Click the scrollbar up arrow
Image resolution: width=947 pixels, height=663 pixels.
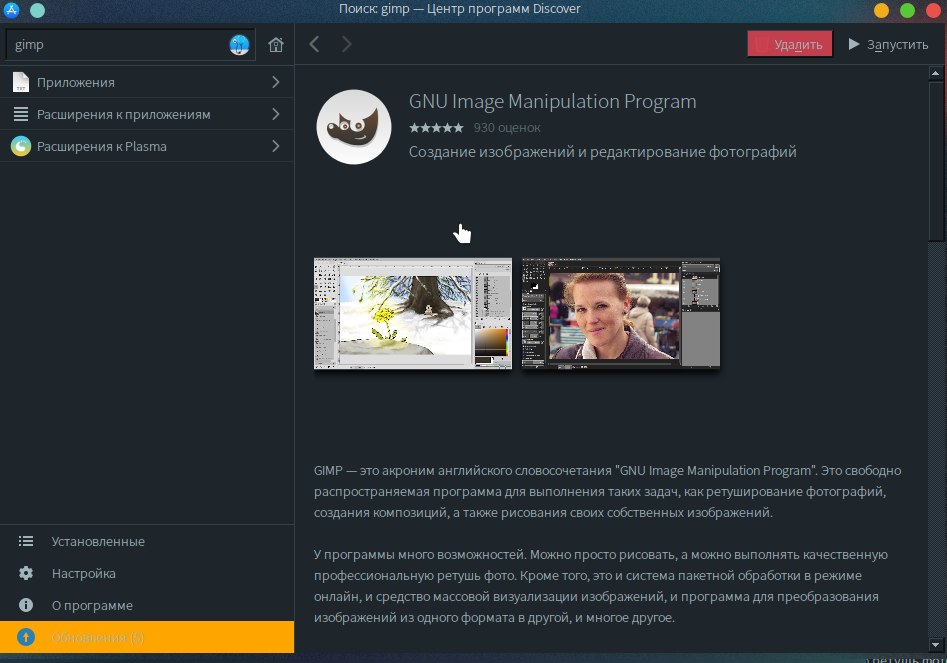(936, 74)
